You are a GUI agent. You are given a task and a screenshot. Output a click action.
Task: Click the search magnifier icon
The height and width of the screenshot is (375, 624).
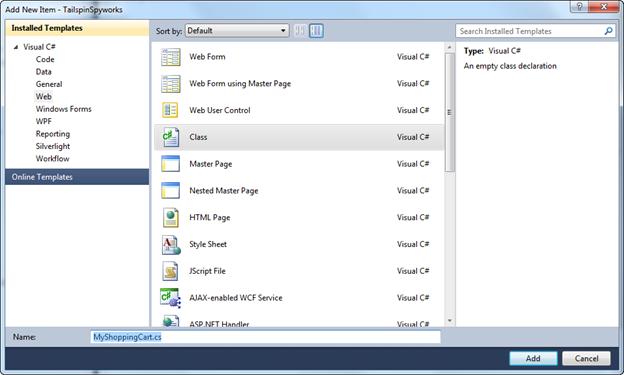point(608,31)
